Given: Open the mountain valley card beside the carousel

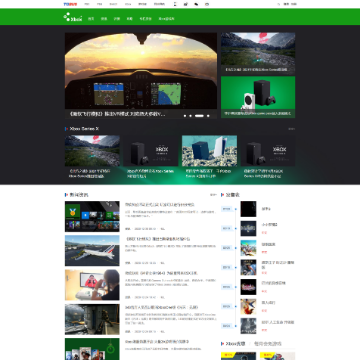Looking at the screenshot, I should point(258,53).
